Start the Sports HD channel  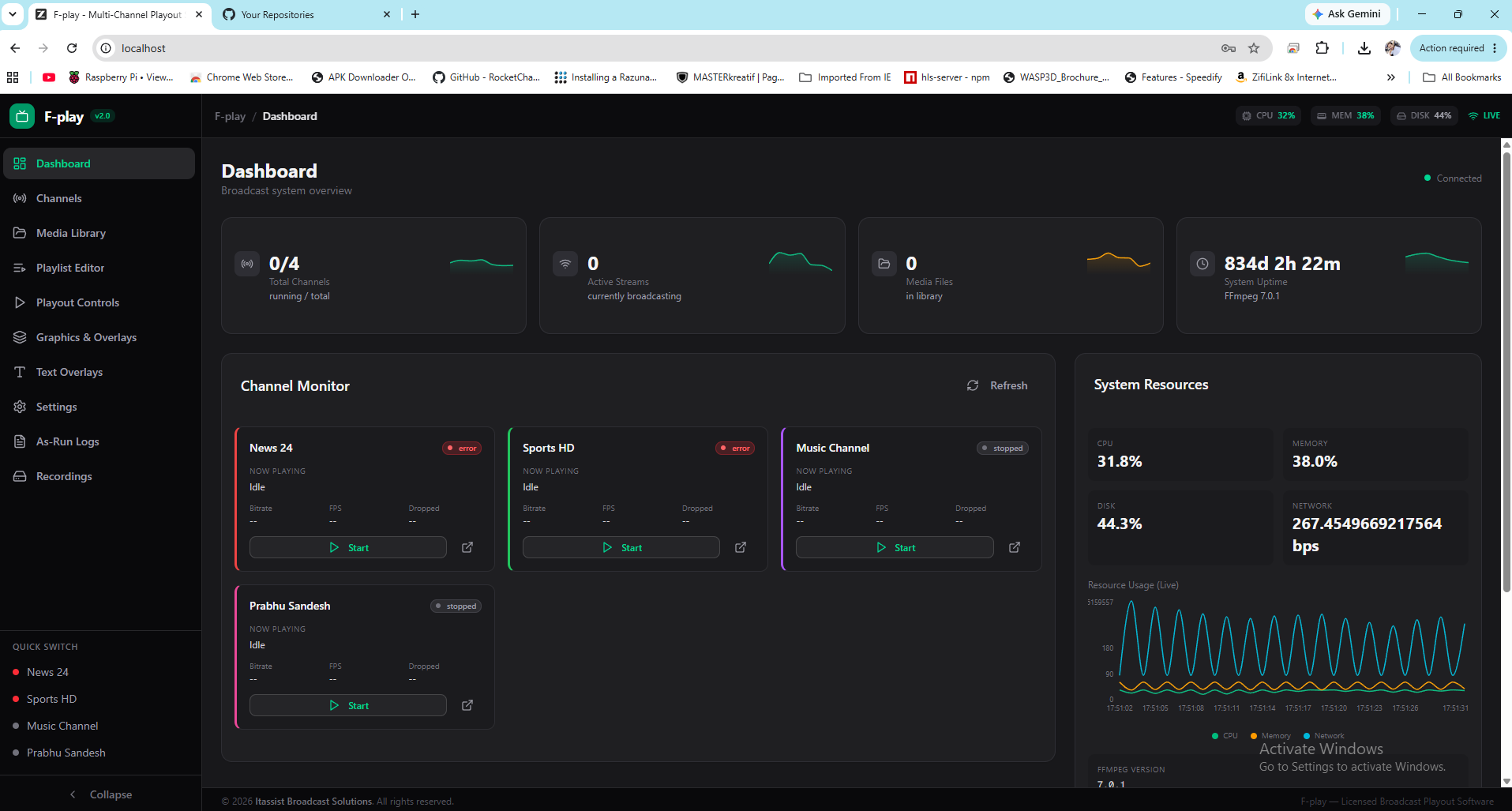pos(621,547)
